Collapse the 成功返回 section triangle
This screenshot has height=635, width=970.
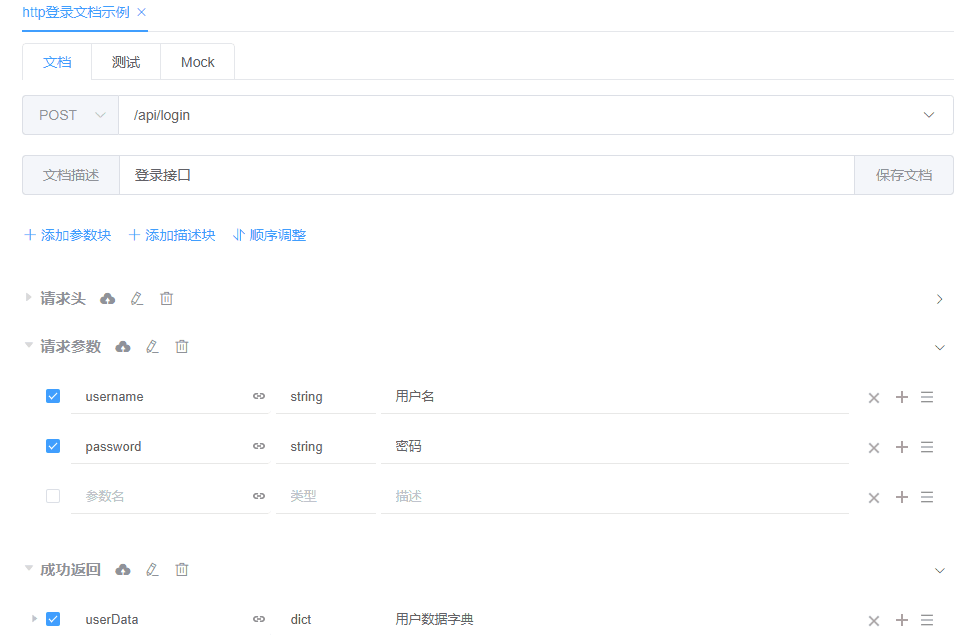28,568
